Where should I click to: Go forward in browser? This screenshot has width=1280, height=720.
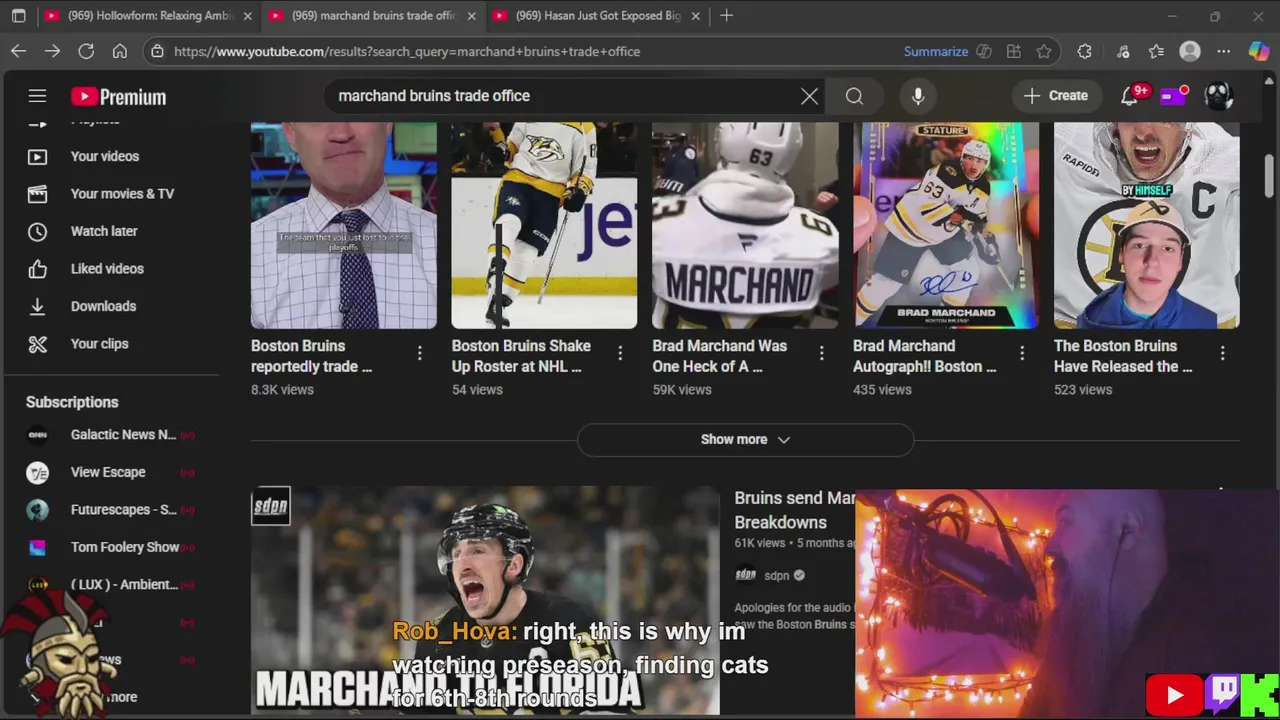pyautogui.click(x=53, y=51)
